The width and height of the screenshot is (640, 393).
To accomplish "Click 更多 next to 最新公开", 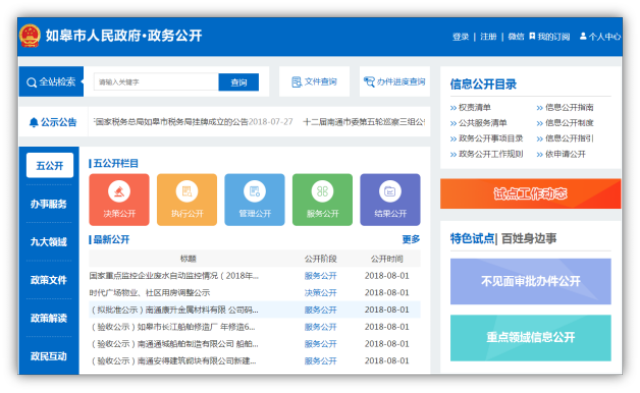I will tap(411, 239).
